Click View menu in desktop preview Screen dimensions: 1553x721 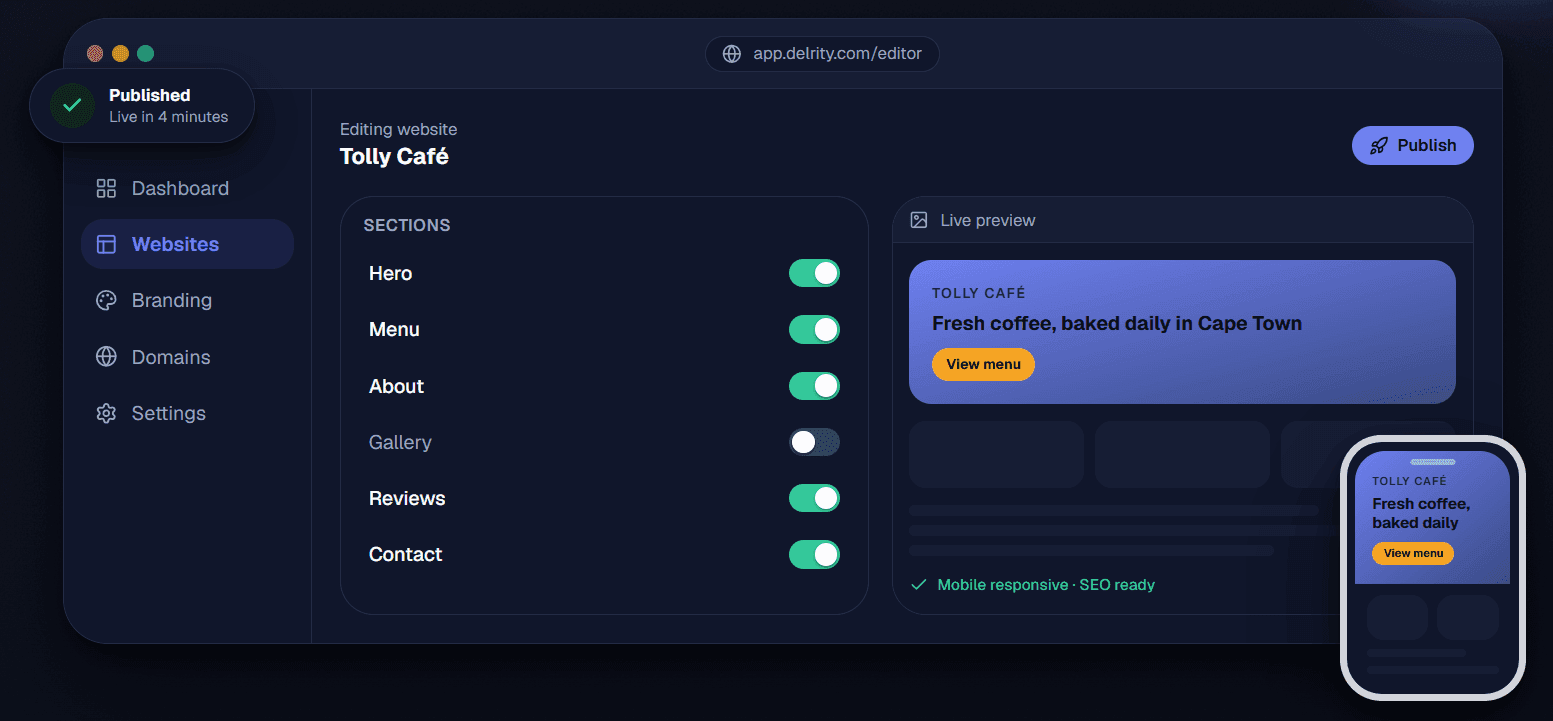[x=983, y=364]
